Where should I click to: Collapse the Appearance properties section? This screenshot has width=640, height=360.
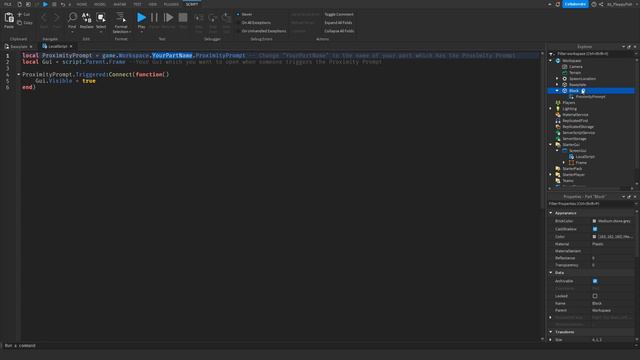tap(551, 213)
